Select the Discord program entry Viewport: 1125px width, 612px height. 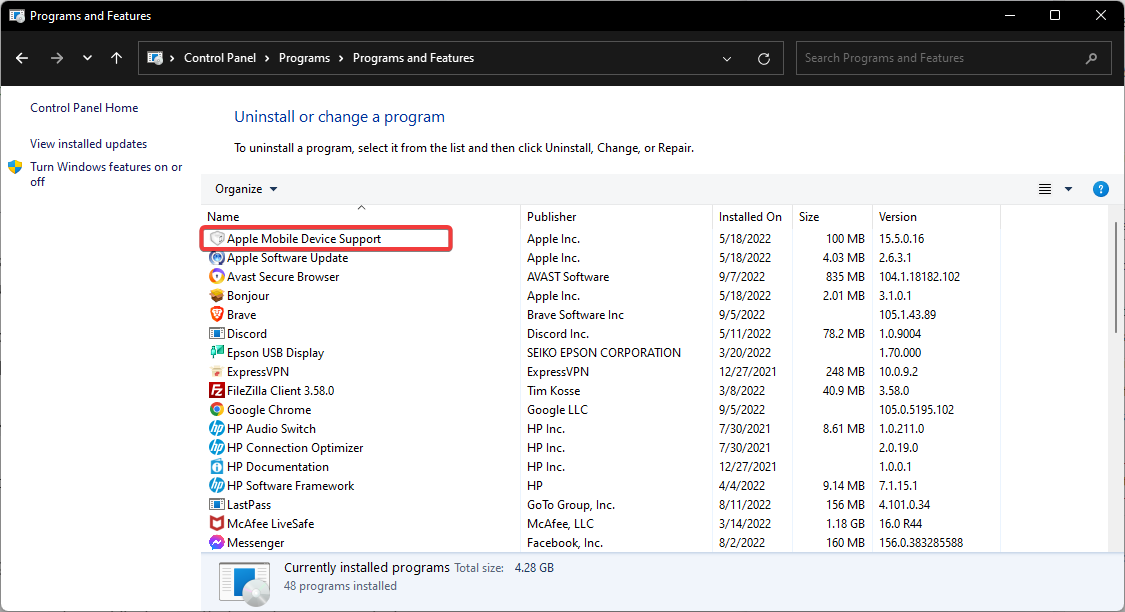point(247,334)
